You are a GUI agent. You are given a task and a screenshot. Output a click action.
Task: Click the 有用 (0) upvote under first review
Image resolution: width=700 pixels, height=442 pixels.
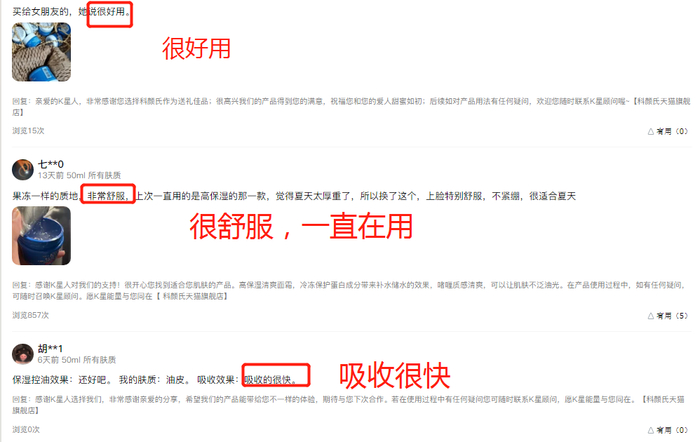pyautogui.click(x=668, y=131)
